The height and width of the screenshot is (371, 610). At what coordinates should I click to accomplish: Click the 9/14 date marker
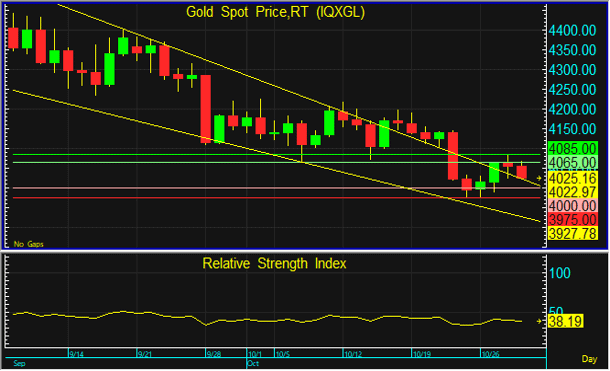(x=76, y=354)
